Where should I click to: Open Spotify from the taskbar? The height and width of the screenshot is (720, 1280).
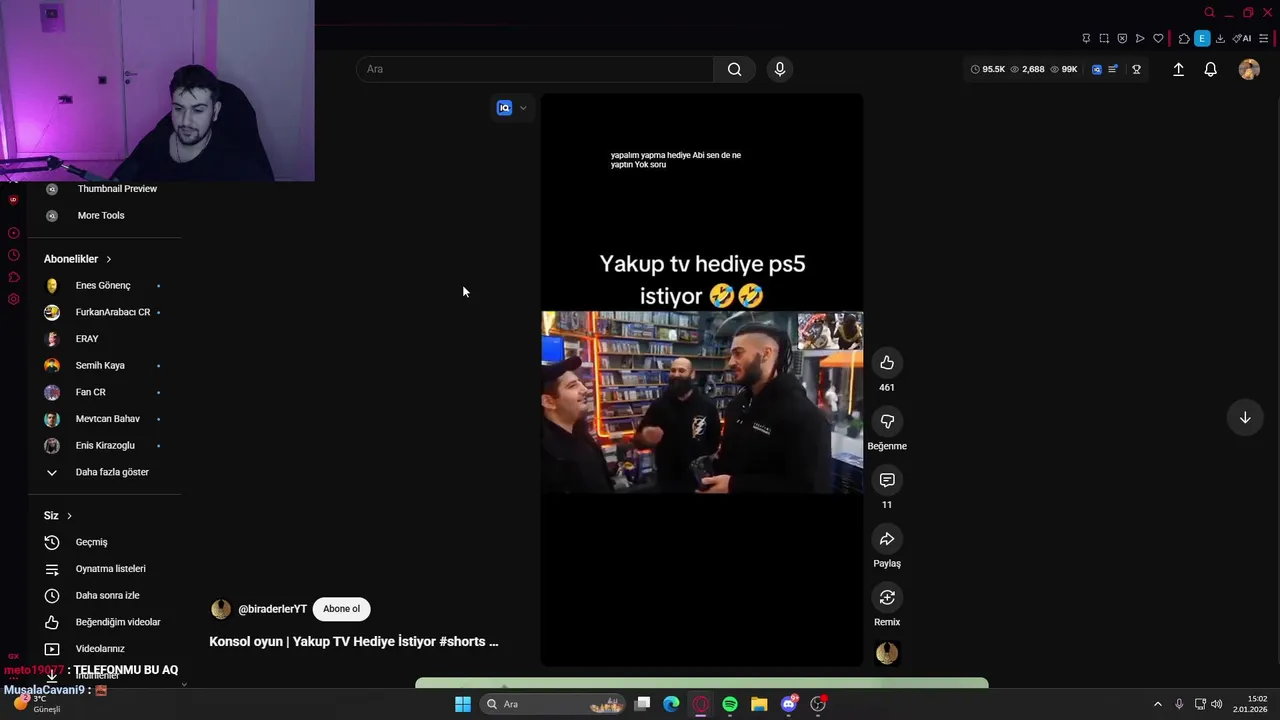pos(730,704)
